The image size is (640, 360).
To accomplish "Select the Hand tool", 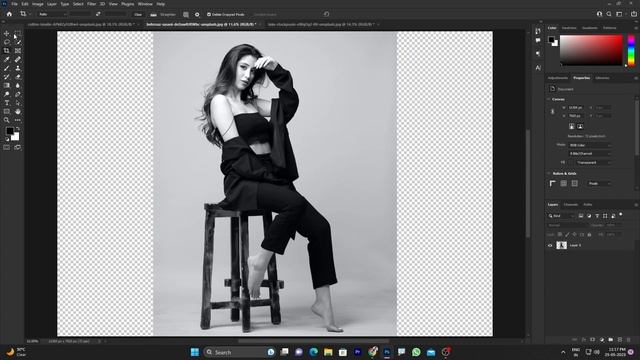I will point(18,111).
